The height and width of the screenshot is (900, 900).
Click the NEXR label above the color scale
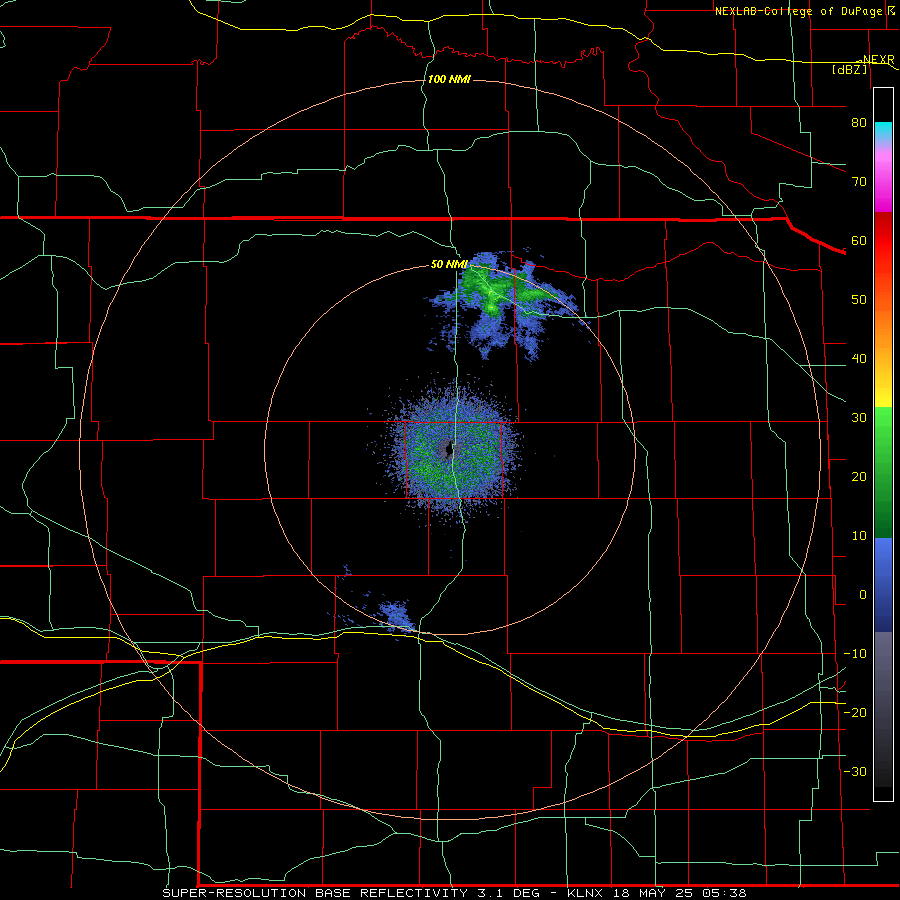878,59
